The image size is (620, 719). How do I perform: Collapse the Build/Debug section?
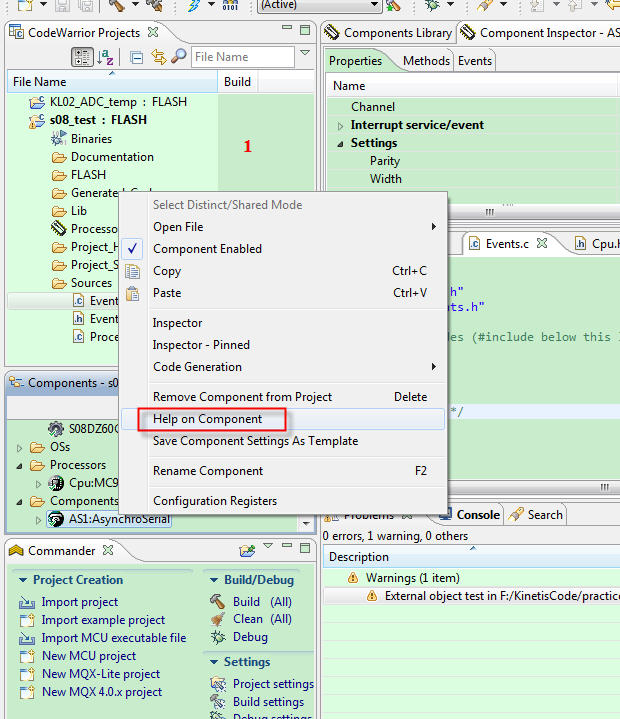click(213, 580)
